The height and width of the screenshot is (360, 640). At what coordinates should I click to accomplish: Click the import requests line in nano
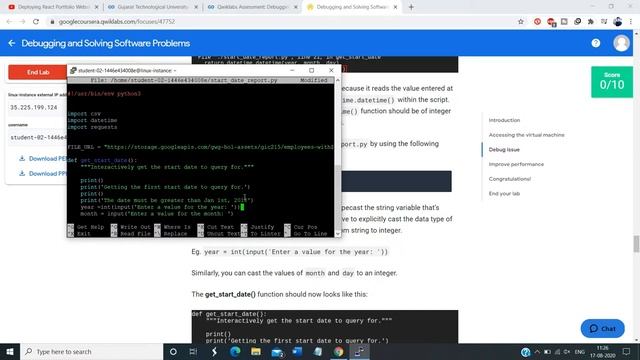pos(92,127)
